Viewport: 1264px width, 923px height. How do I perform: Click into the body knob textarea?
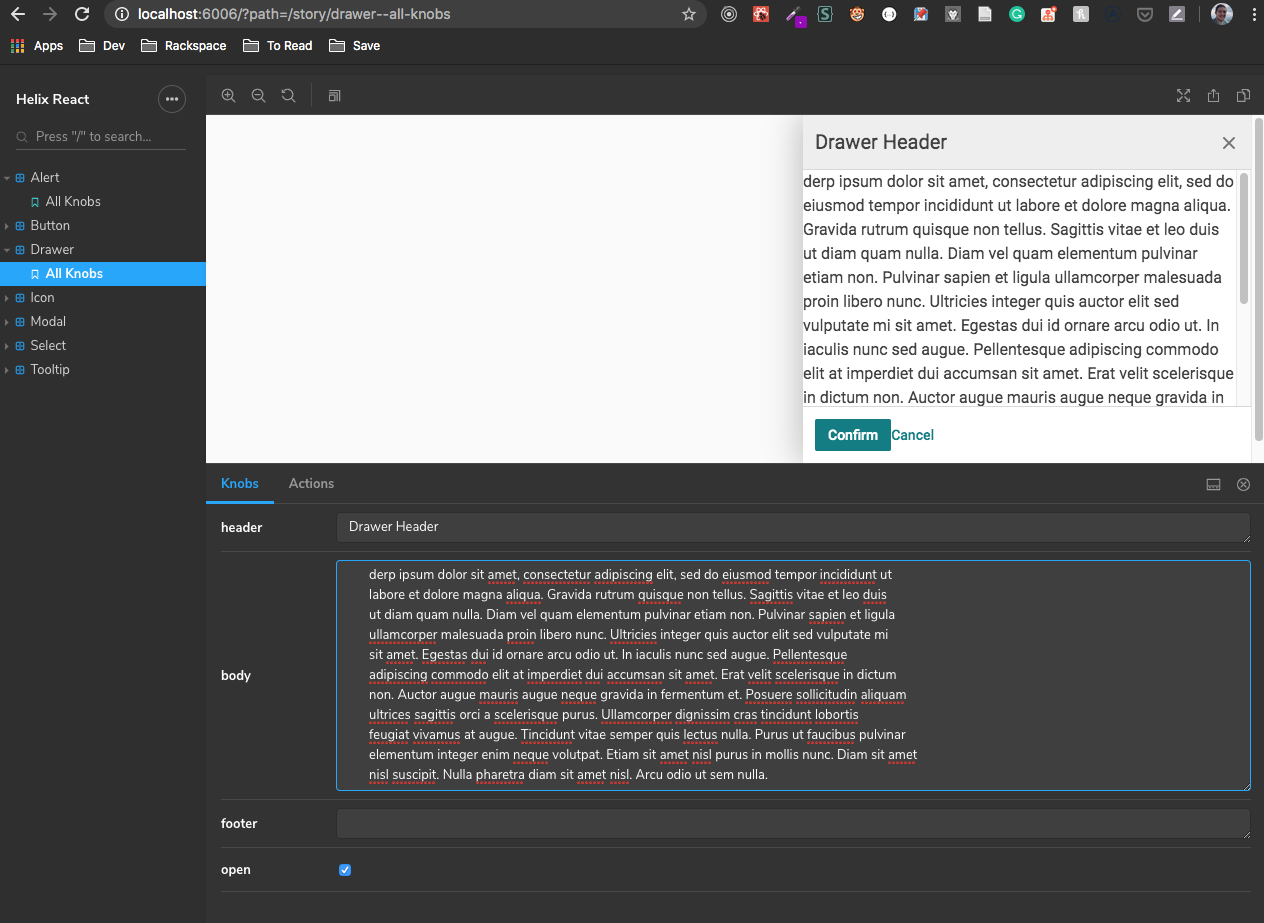point(793,675)
